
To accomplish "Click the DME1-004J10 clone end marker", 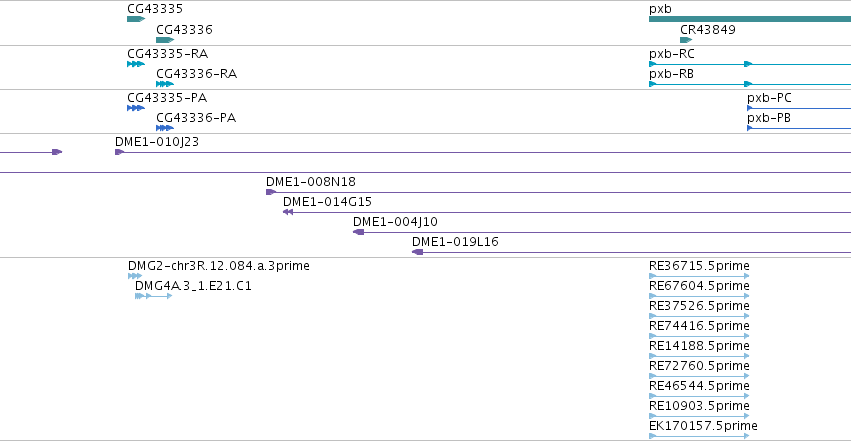I will (358, 232).
